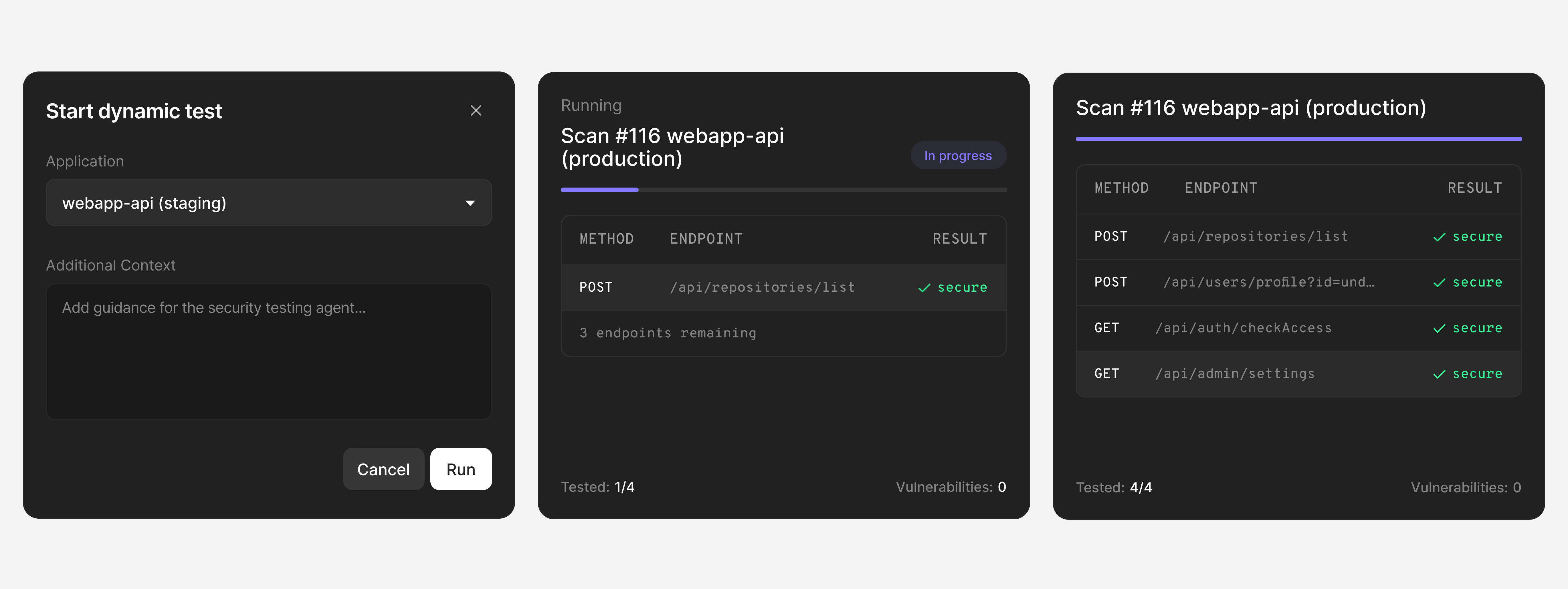The height and width of the screenshot is (589, 1568).
Task: Click checkmark icon for /api/repositories/list in completed scan
Action: pos(1439,237)
